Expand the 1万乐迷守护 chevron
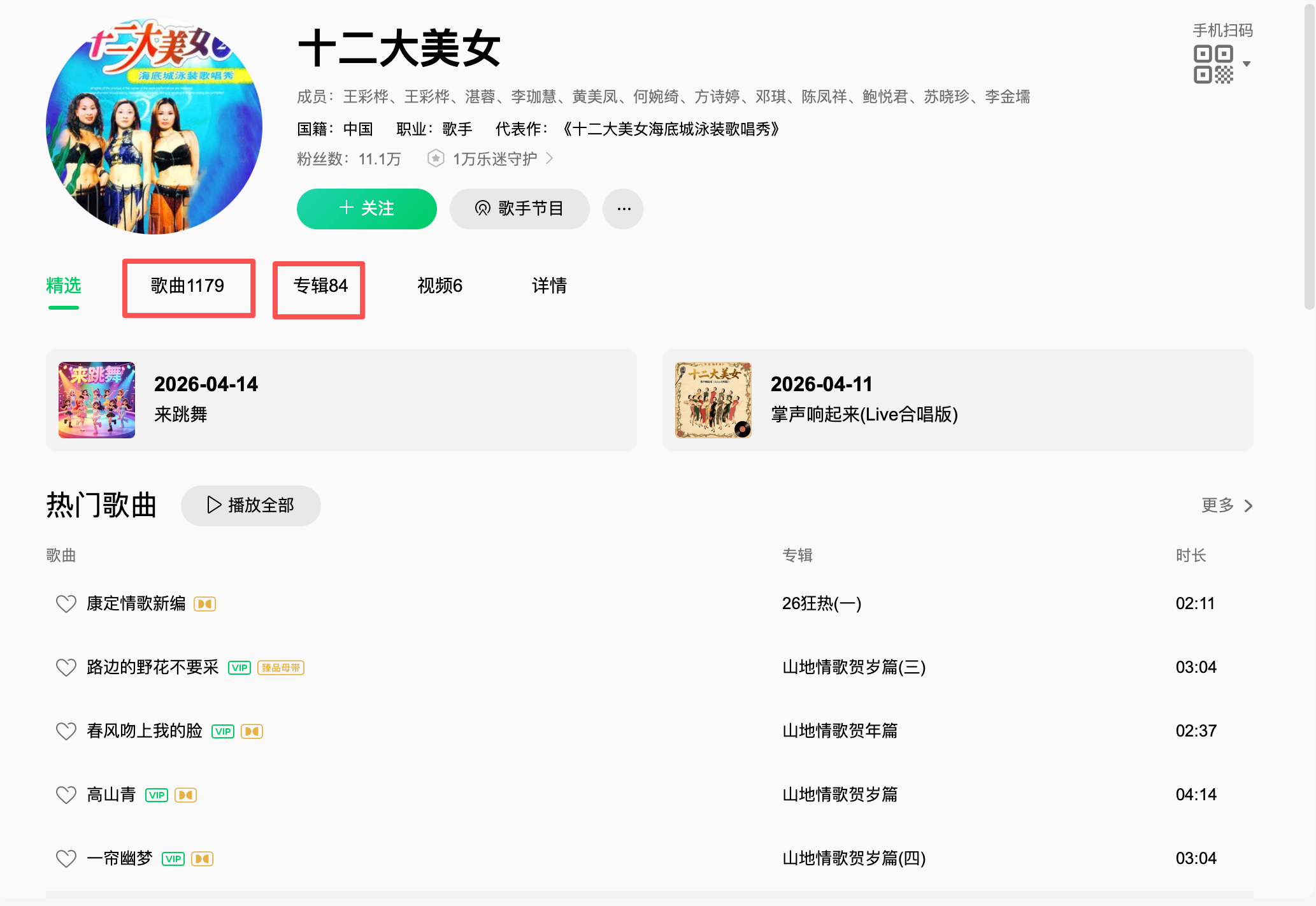Viewport: 1316px width, 906px height. click(x=550, y=158)
